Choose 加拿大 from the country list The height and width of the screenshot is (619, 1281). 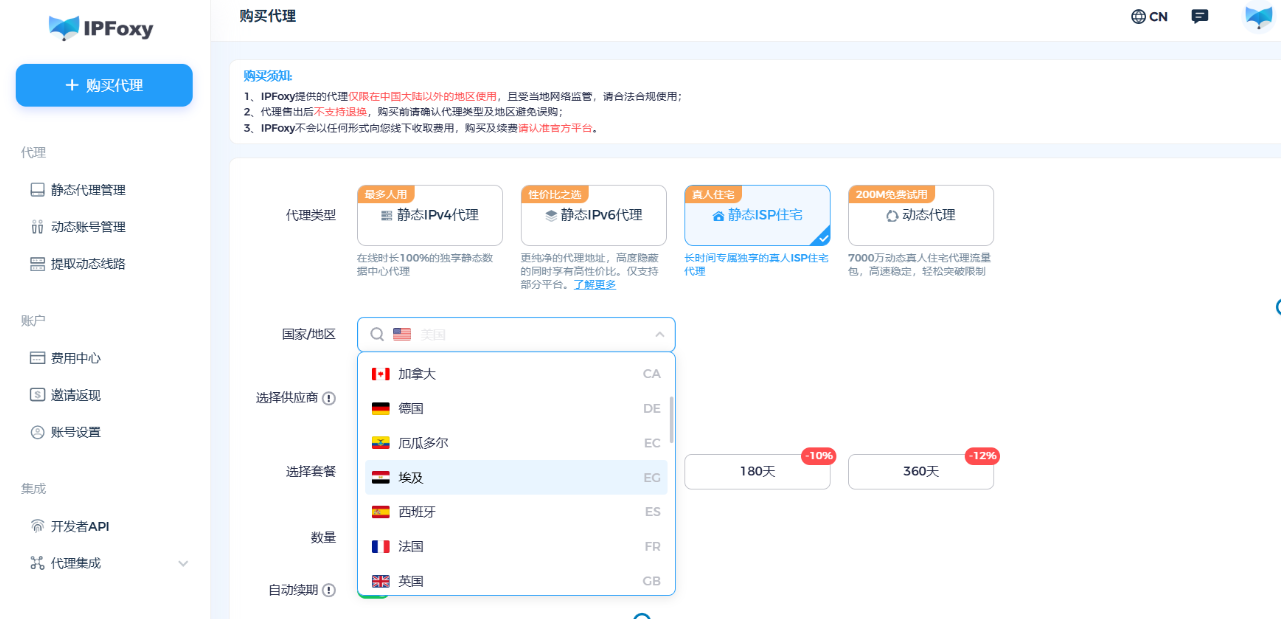[x=516, y=374]
